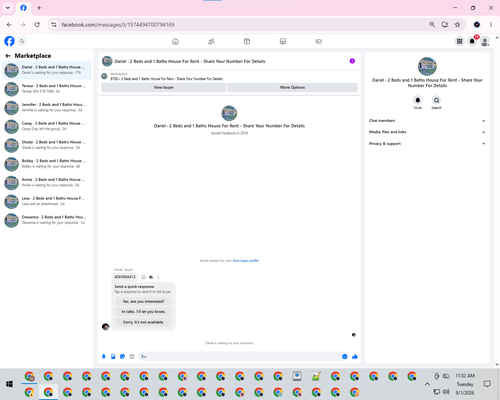The width and height of the screenshot is (500, 400).
Task: Open Shada's conversation in the chat list
Action: [x=47, y=145]
